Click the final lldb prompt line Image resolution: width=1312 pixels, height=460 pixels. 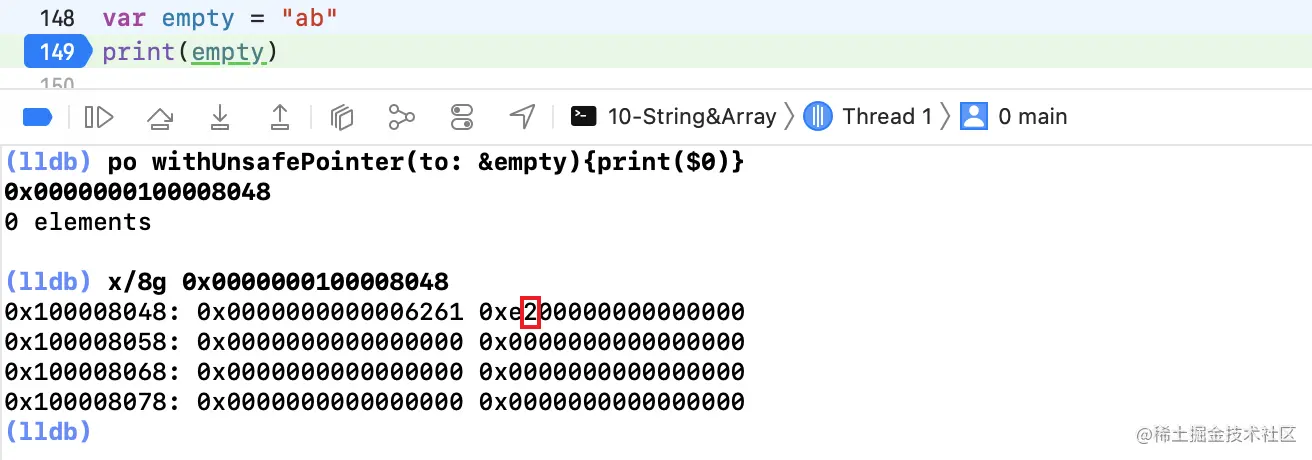pos(48,432)
